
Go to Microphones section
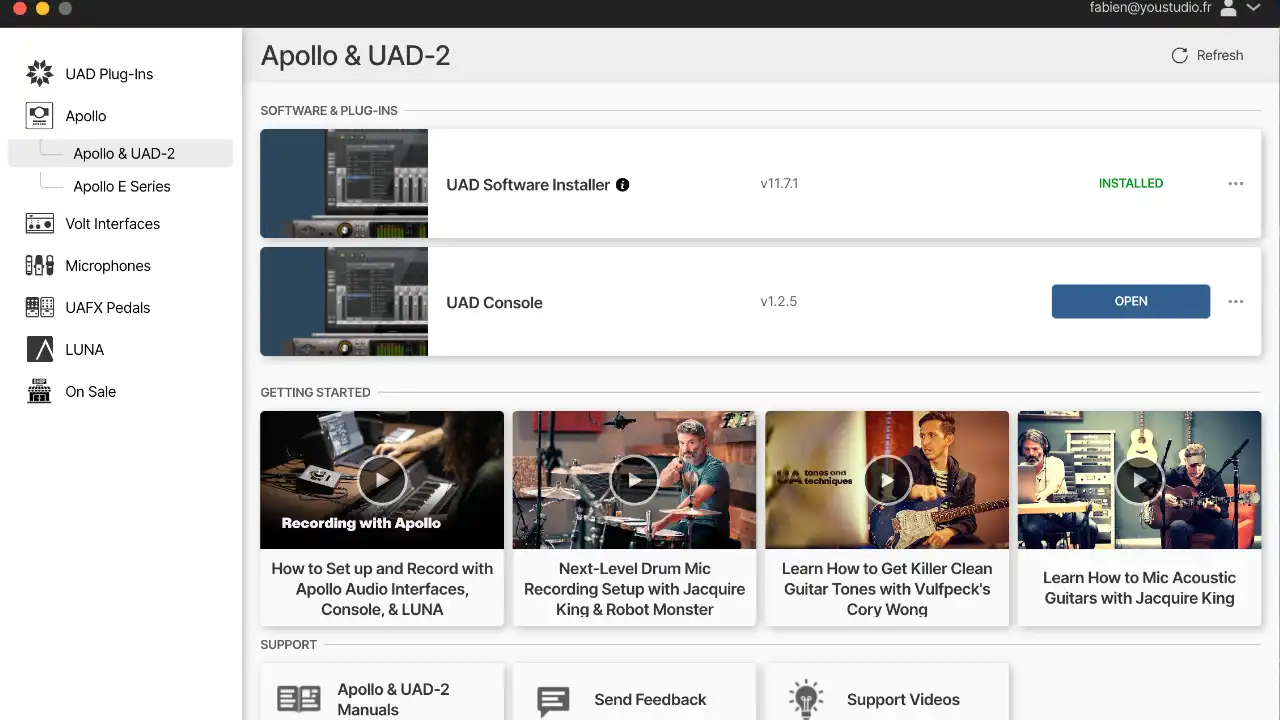(108, 266)
